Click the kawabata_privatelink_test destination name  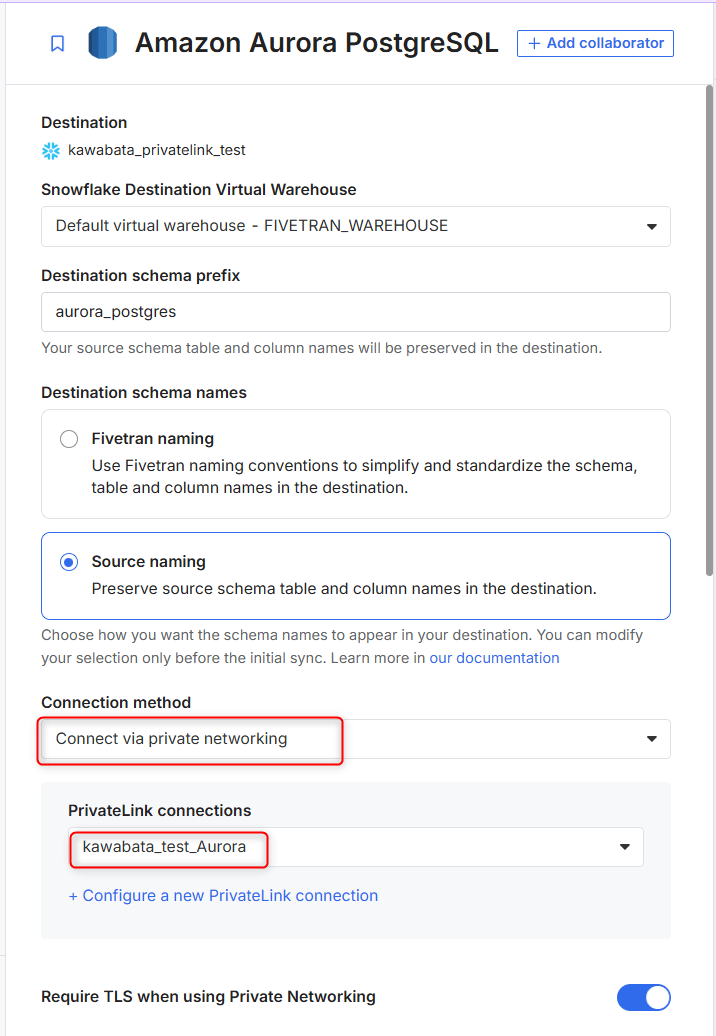tap(157, 150)
